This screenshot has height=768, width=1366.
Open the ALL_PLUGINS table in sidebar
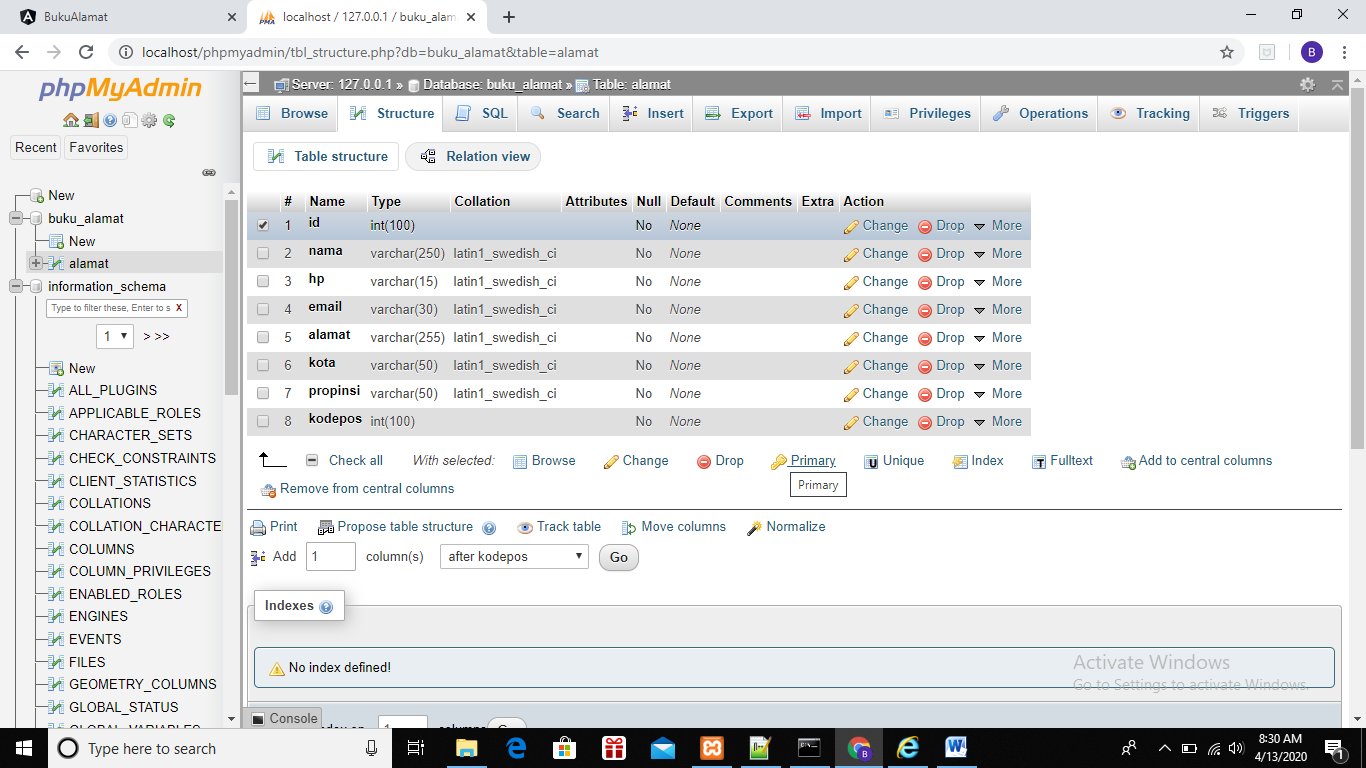[x=113, y=390]
